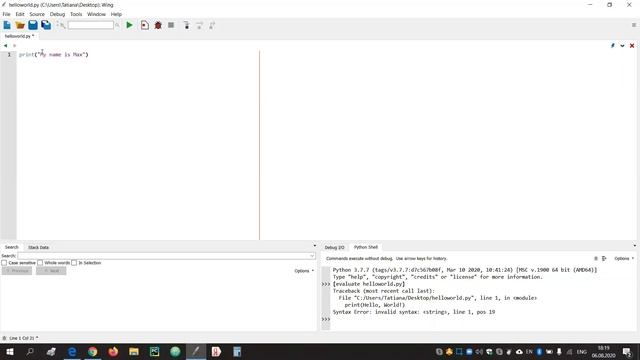Go back in editor history arrow
This screenshot has height=360, width=640.
[x=5, y=46]
